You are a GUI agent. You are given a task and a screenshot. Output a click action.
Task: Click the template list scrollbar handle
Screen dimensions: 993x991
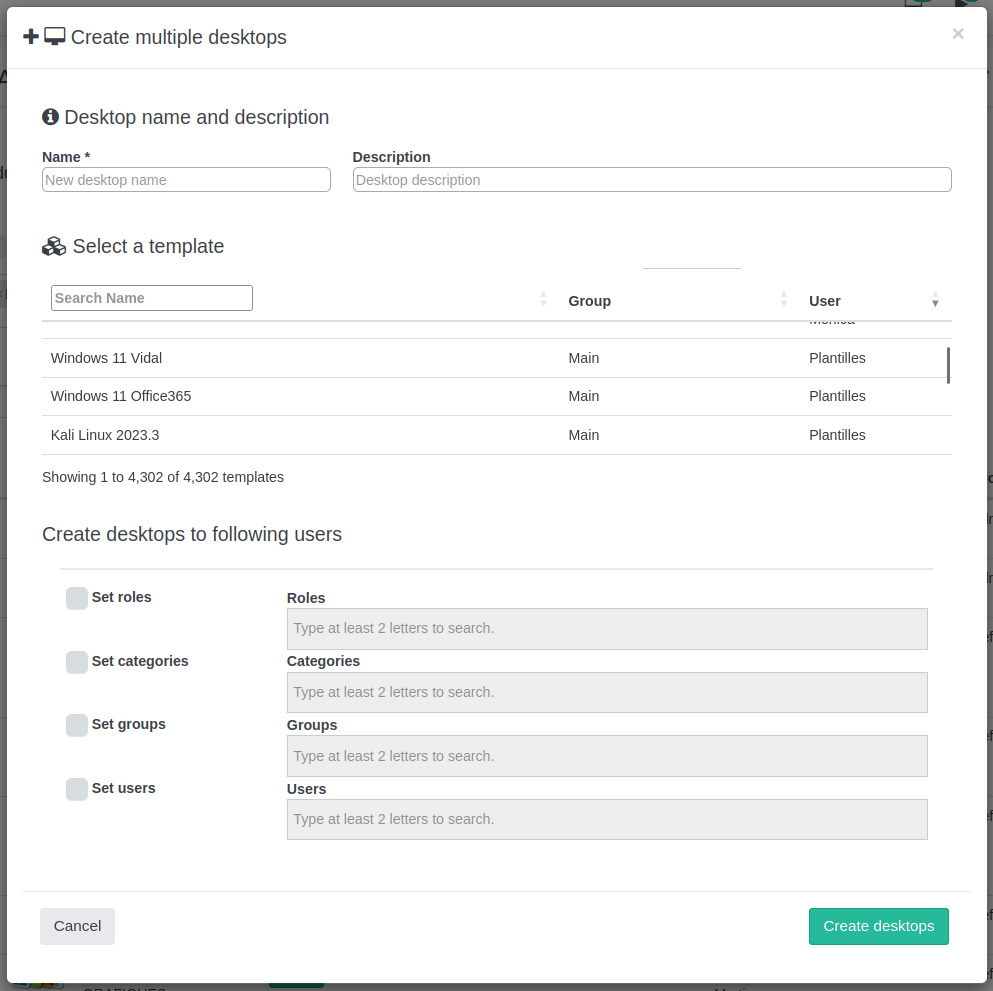coord(948,365)
